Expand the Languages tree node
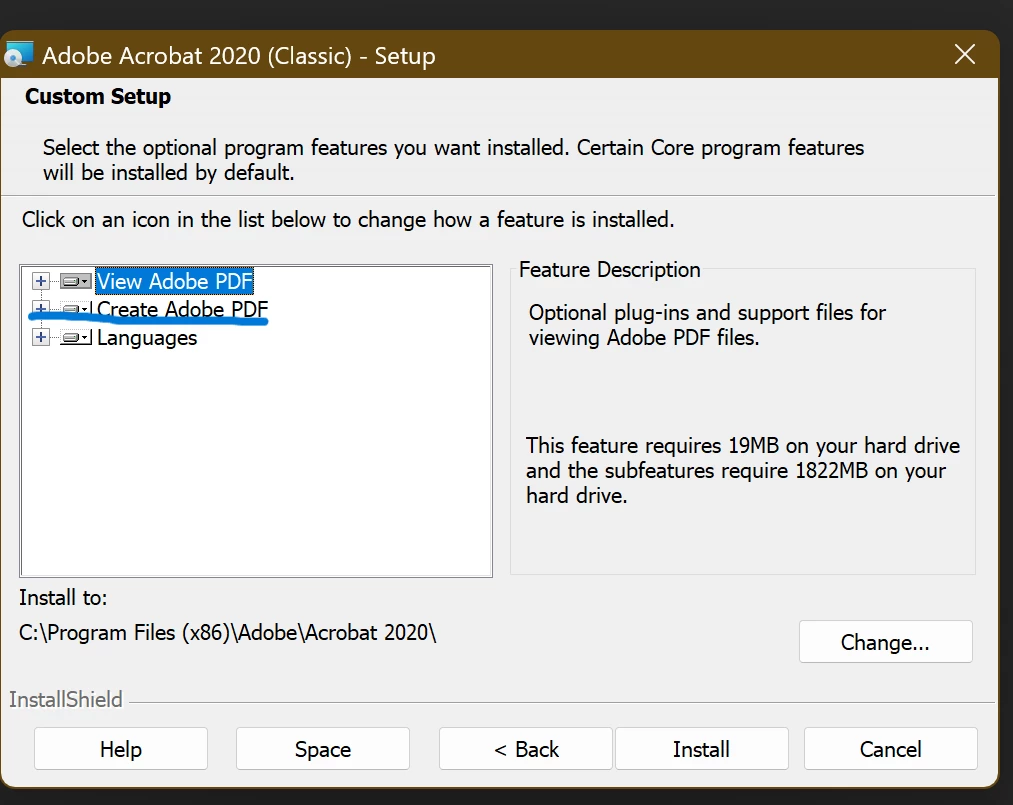 [41, 338]
